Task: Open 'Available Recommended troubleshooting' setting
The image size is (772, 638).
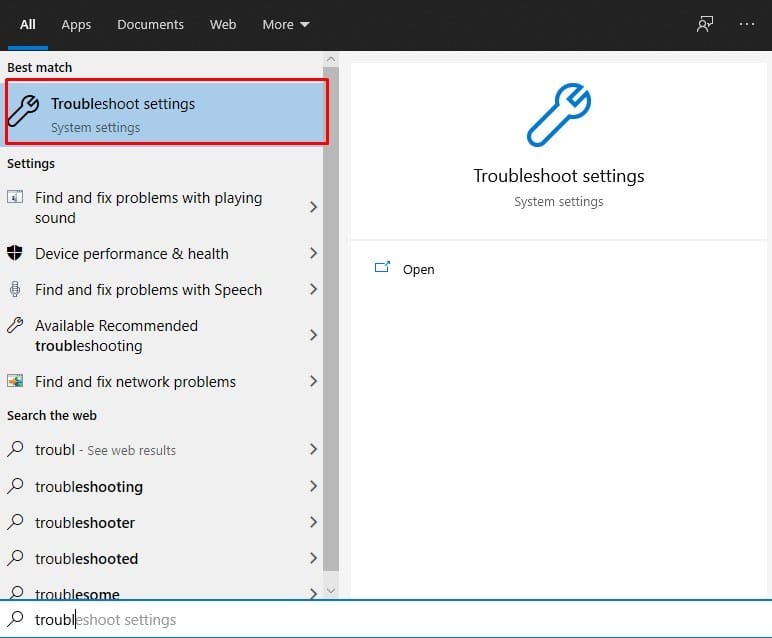Action: (x=161, y=335)
